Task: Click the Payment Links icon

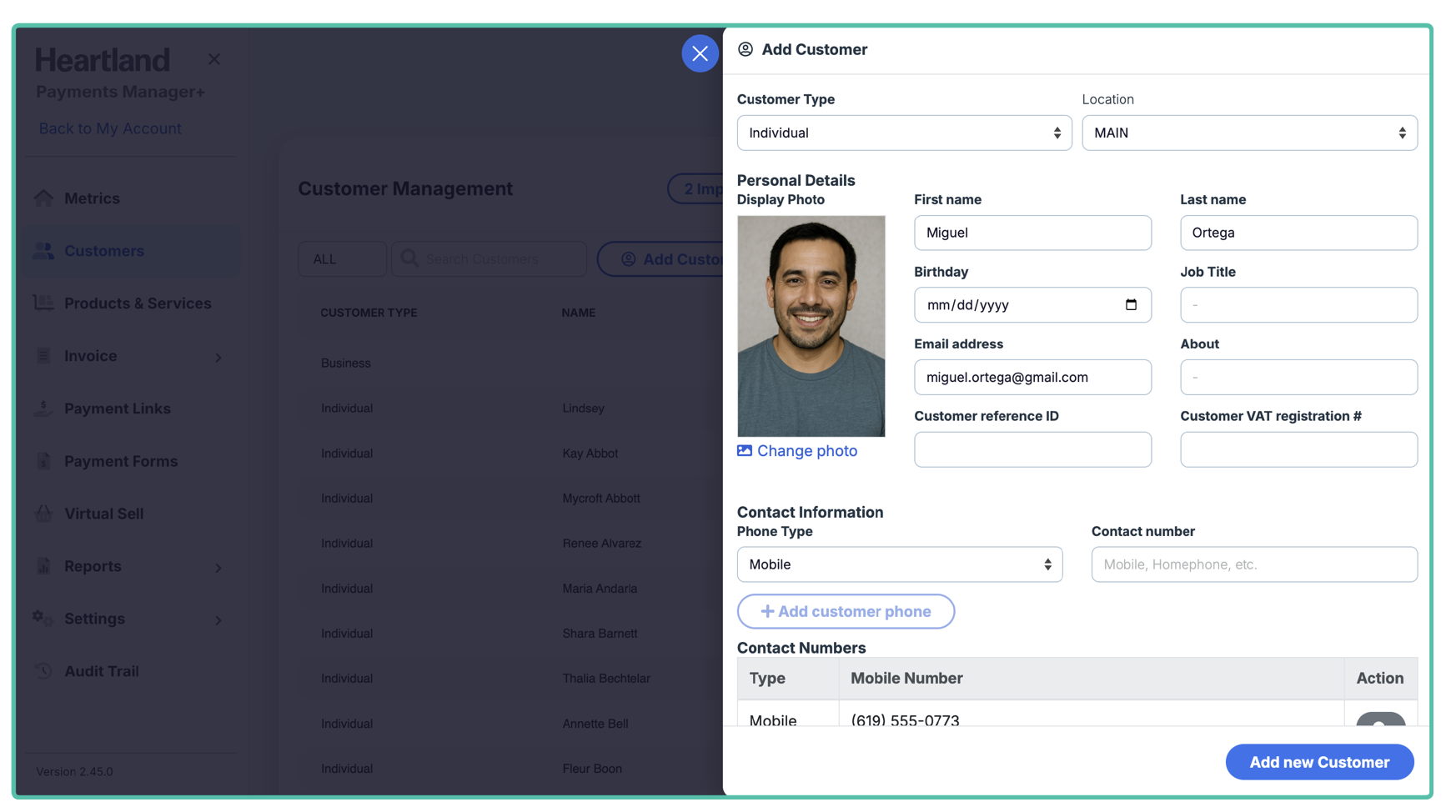Action: tap(43, 409)
